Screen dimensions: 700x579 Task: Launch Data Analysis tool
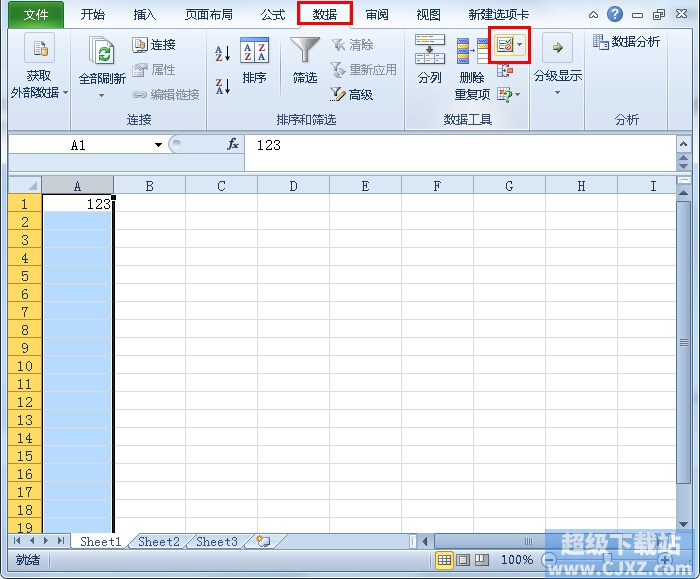click(x=626, y=42)
